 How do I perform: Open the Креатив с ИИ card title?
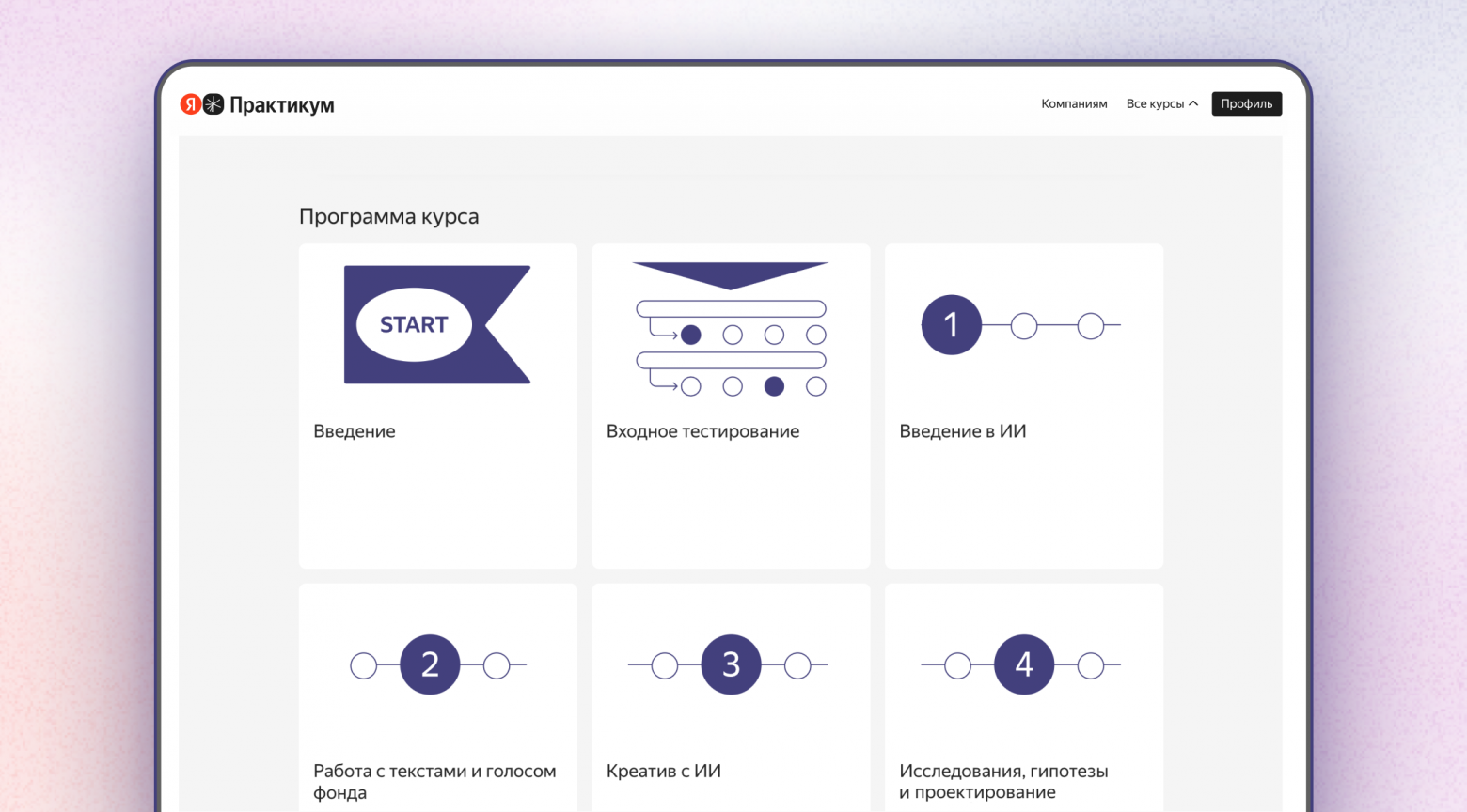(x=664, y=772)
